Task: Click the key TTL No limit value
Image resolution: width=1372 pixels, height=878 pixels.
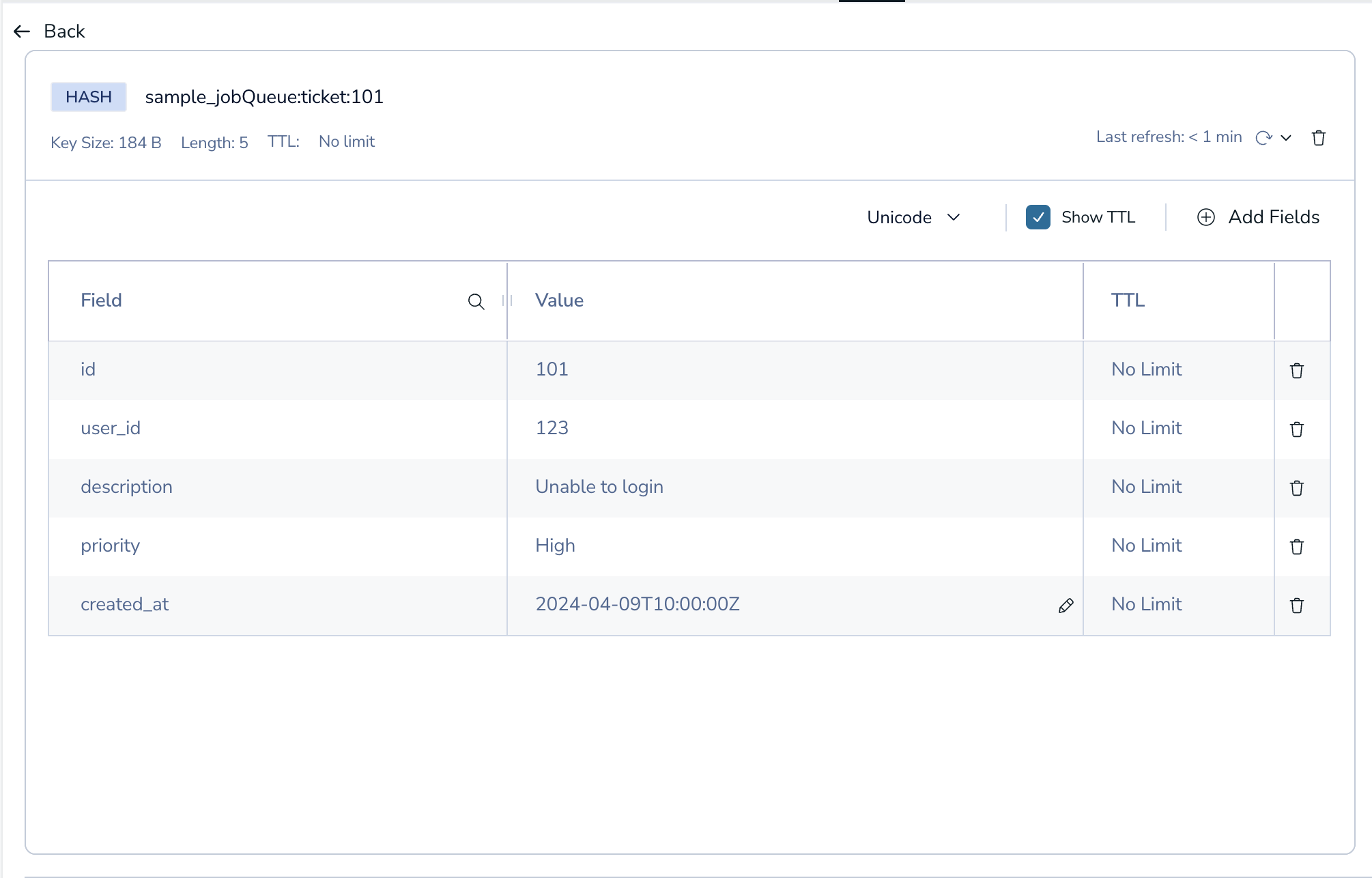Action: (x=347, y=141)
